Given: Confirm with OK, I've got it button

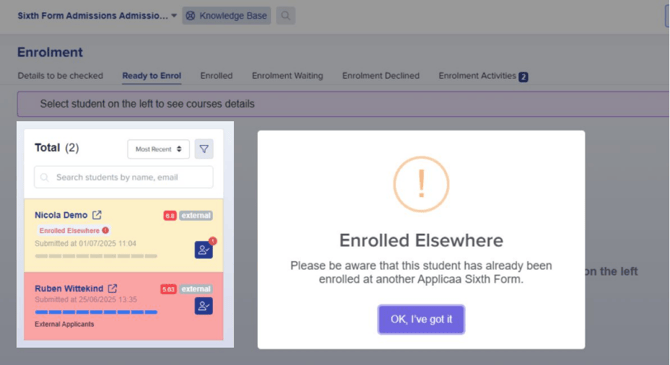Looking at the screenshot, I should point(421,319).
